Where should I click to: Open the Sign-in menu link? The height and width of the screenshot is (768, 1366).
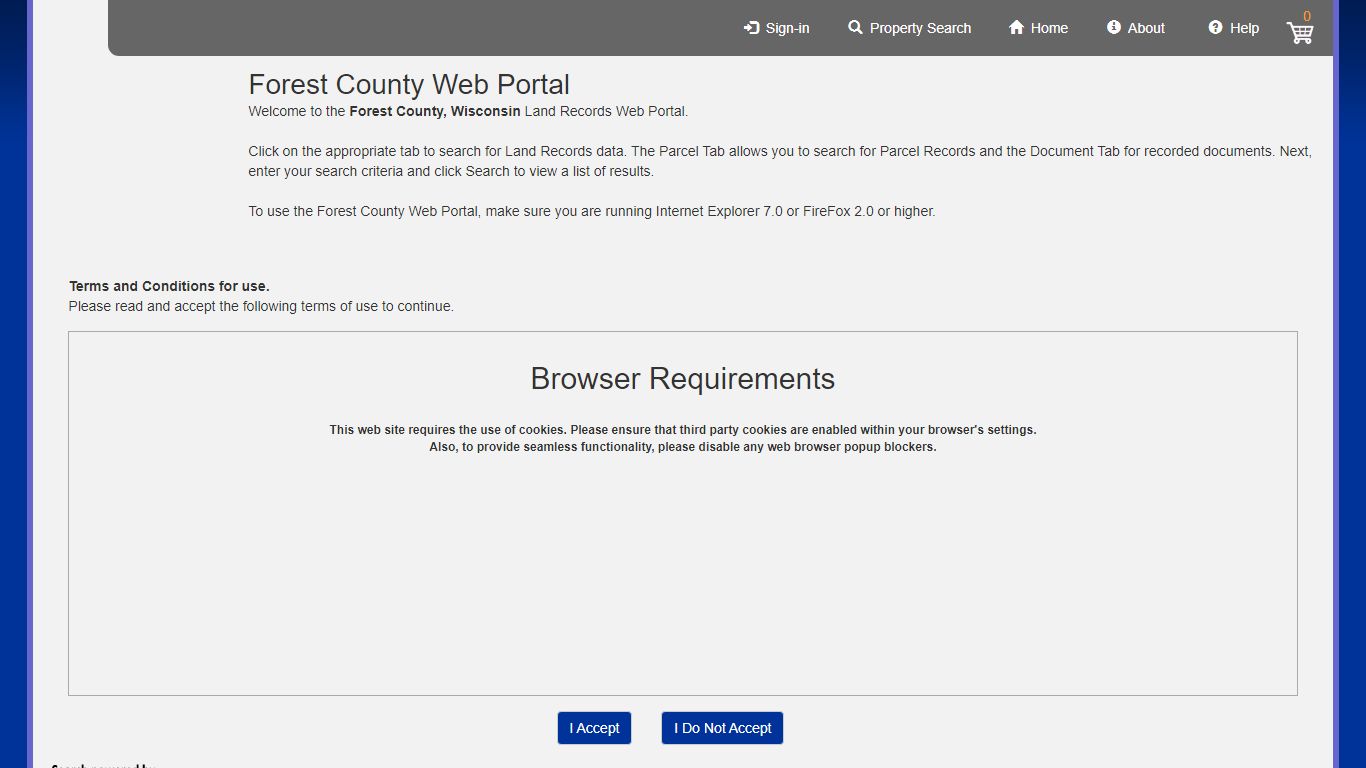click(777, 28)
